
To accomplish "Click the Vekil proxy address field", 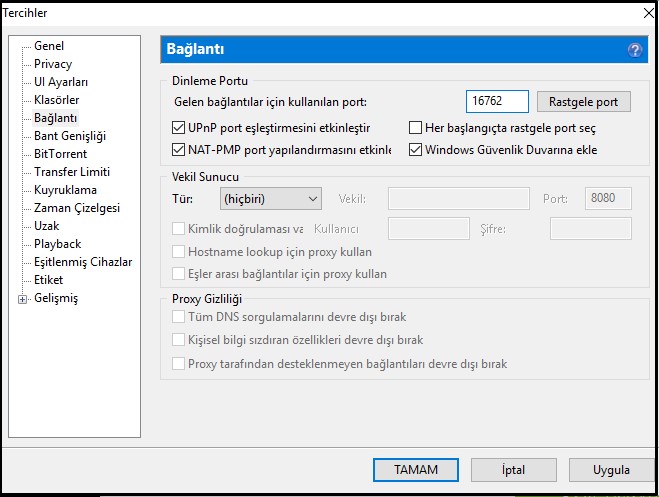I will coord(459,199).
